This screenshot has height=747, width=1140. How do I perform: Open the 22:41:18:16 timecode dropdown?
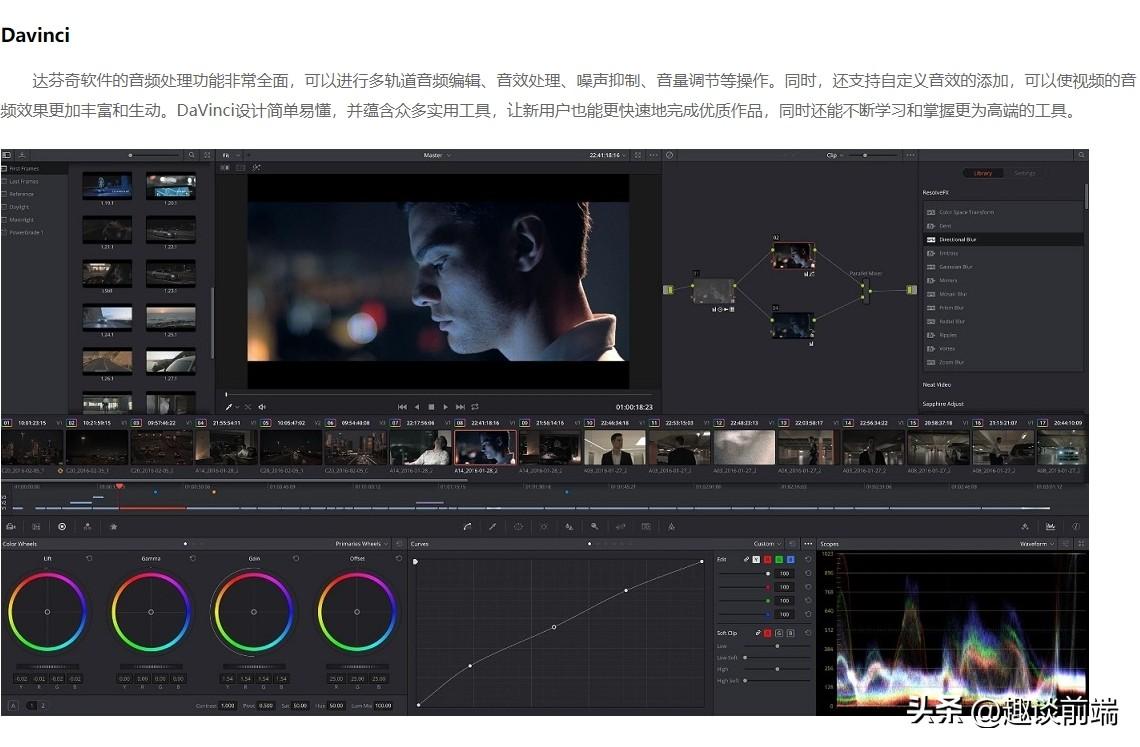608,155
